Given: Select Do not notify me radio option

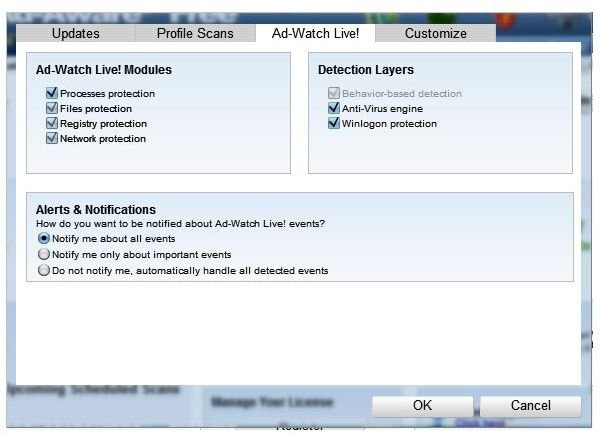Looking at the screenshot, I should (44, 270).
